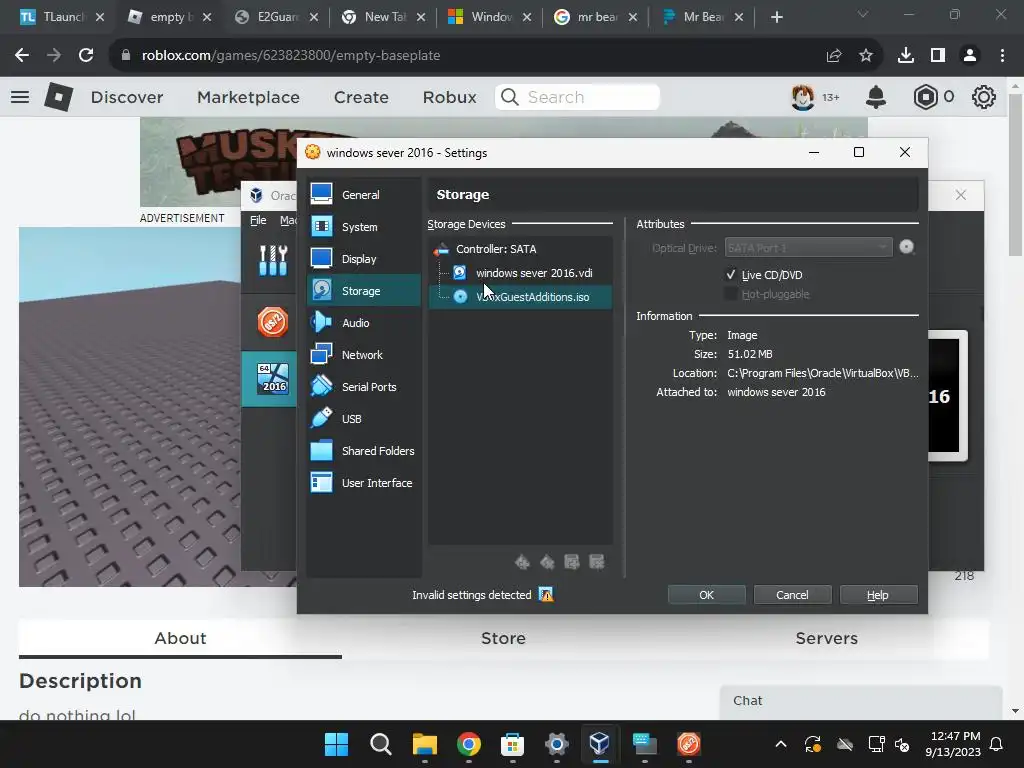The image size is (1024, 768).
Task: Click the Cancel button
Action: tap(792, 595)
